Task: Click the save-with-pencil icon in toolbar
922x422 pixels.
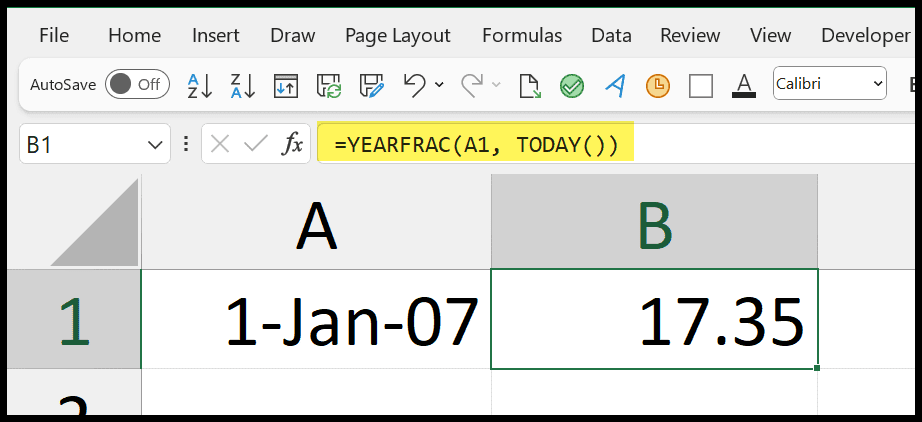Action: click(x=372, y=85)
